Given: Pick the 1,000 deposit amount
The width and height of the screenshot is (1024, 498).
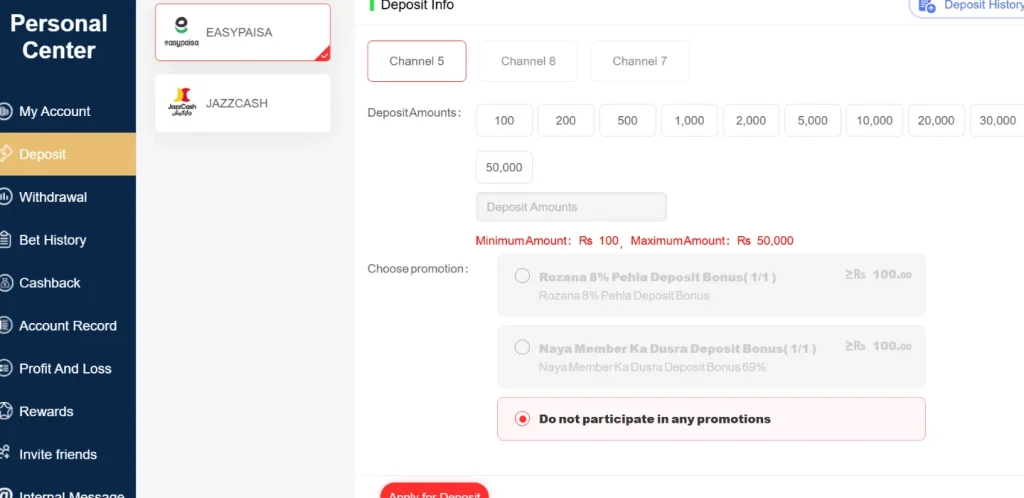Looking at the screenshot, I should coord(689,120).
